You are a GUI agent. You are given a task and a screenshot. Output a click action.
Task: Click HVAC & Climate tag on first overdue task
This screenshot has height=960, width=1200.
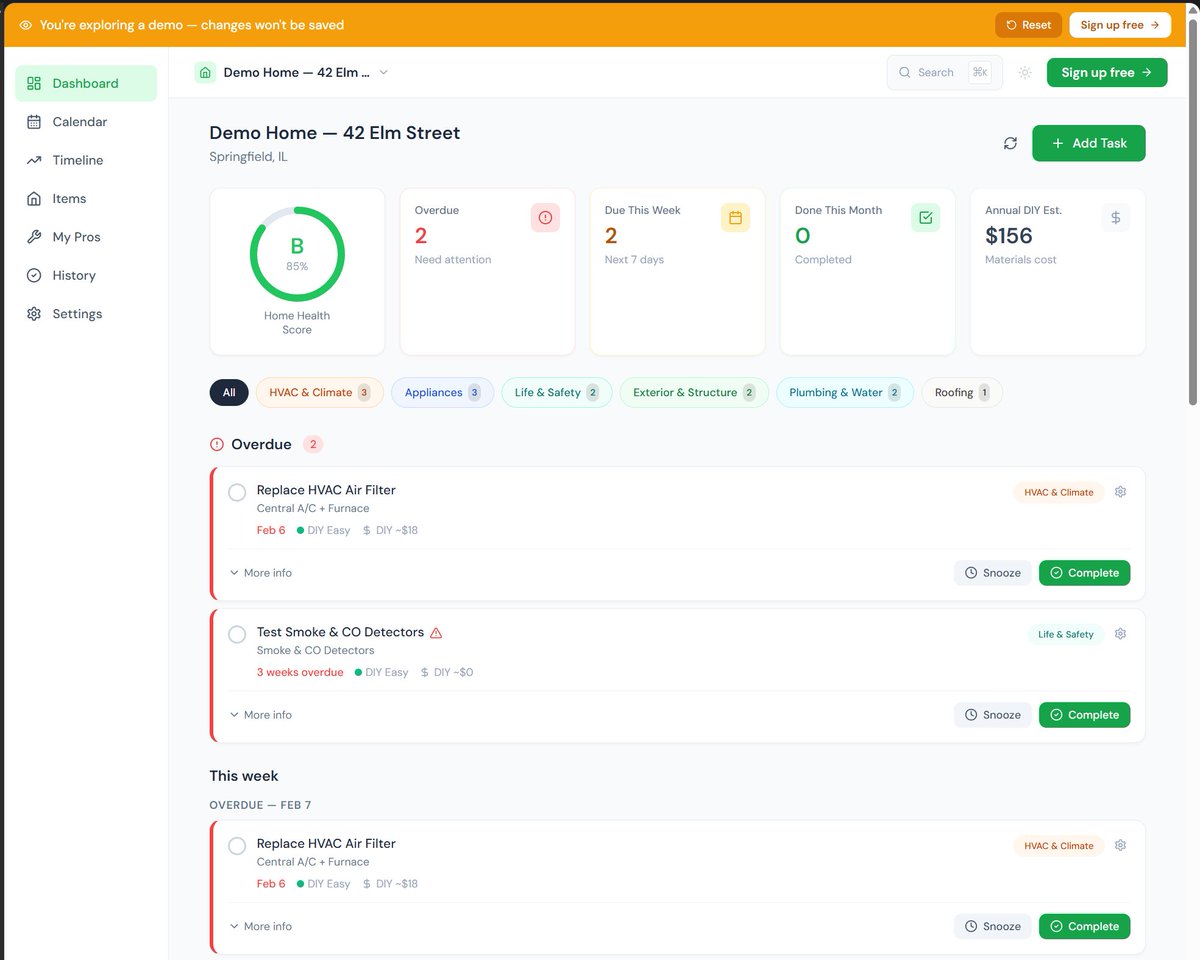click(1058, 492)
